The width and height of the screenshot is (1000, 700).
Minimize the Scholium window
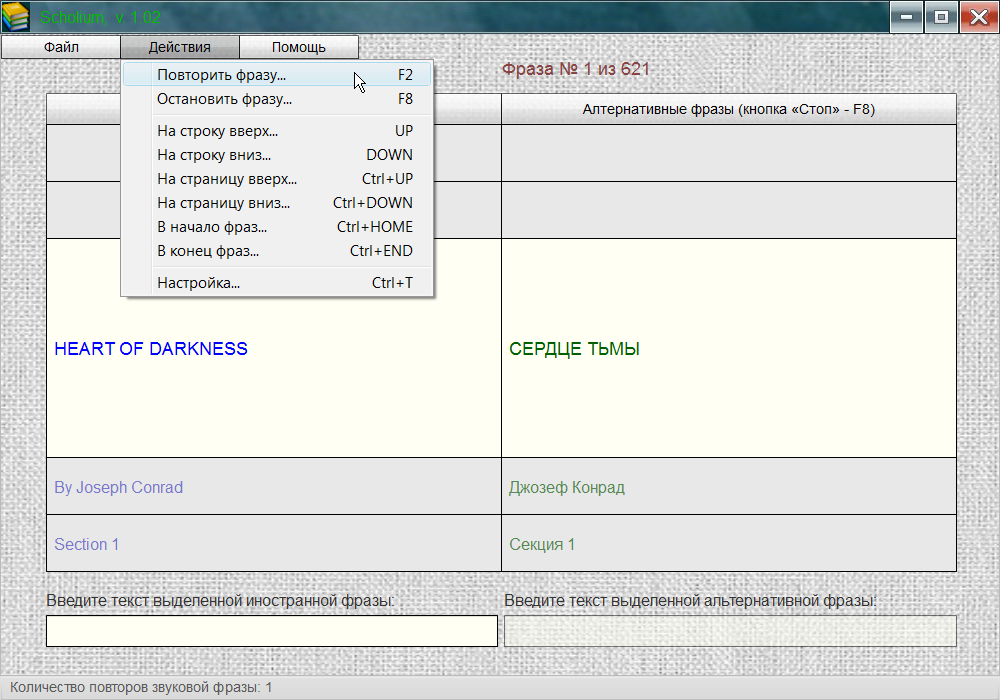point(906,16)
